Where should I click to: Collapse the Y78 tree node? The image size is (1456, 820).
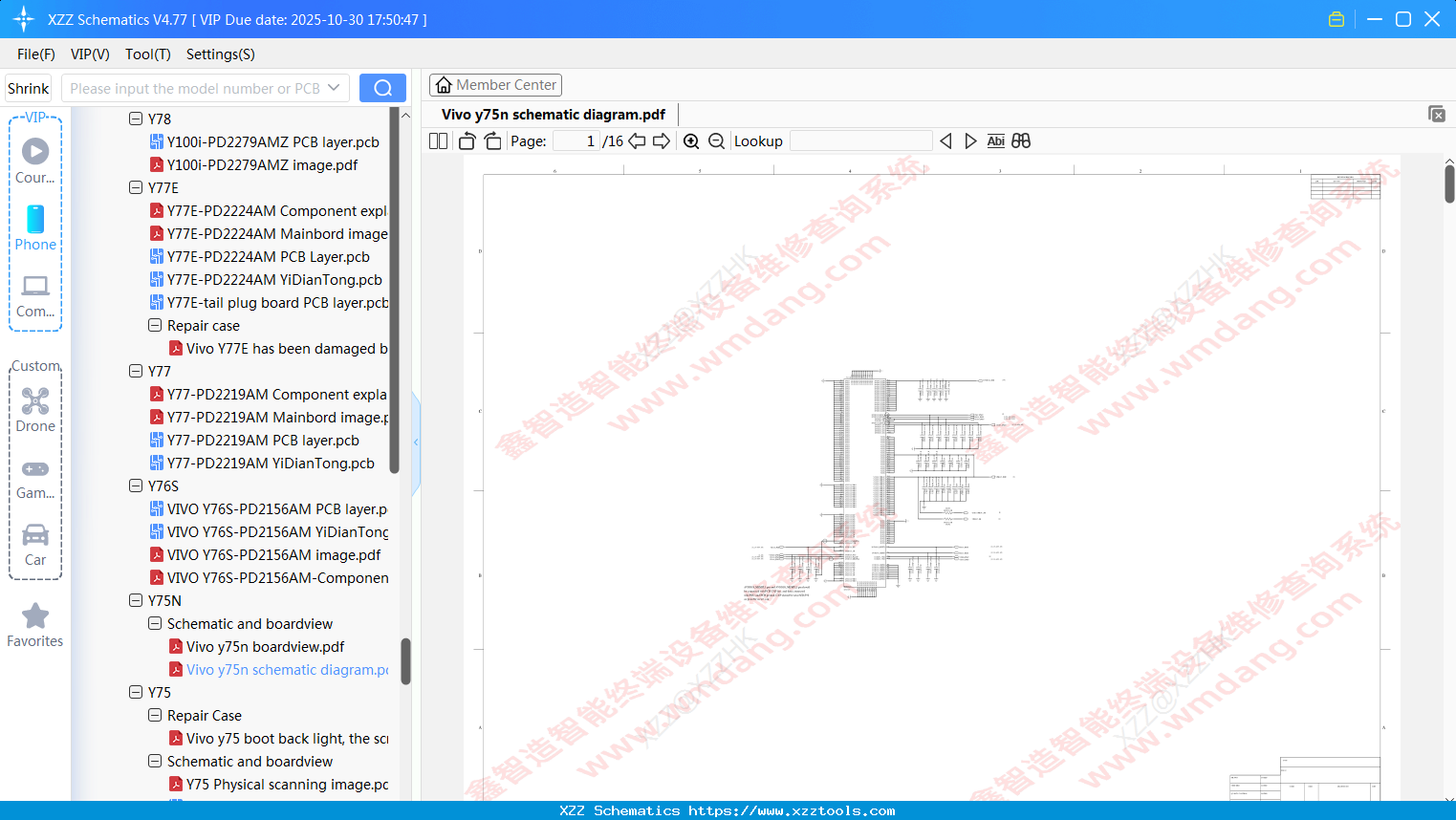tap(136, 119)
